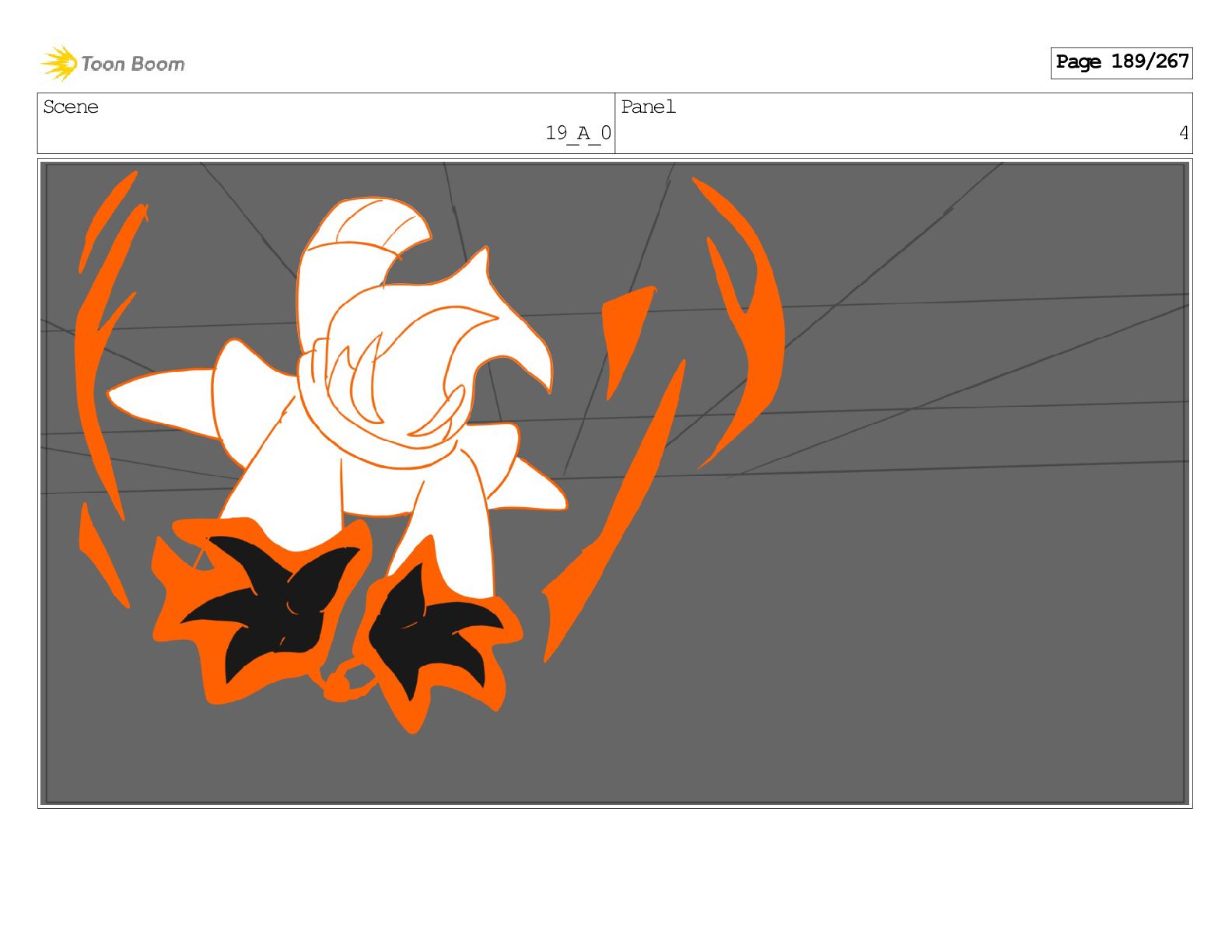Select the Scene label text
The image size is (1232, 952).
click(x=71, y=107)
